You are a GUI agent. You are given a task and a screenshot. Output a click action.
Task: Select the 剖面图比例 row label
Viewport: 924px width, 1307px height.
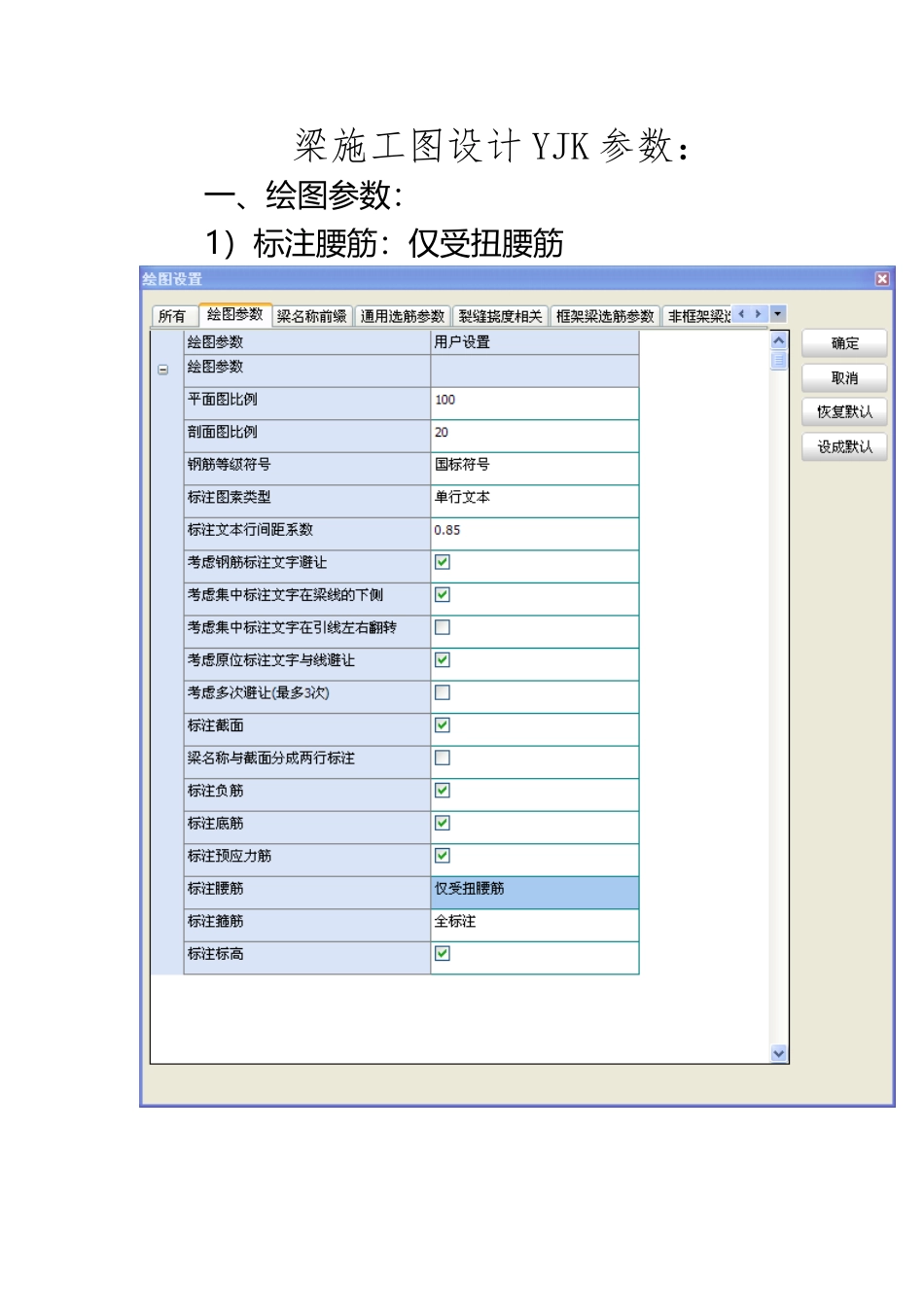(307, 436)
